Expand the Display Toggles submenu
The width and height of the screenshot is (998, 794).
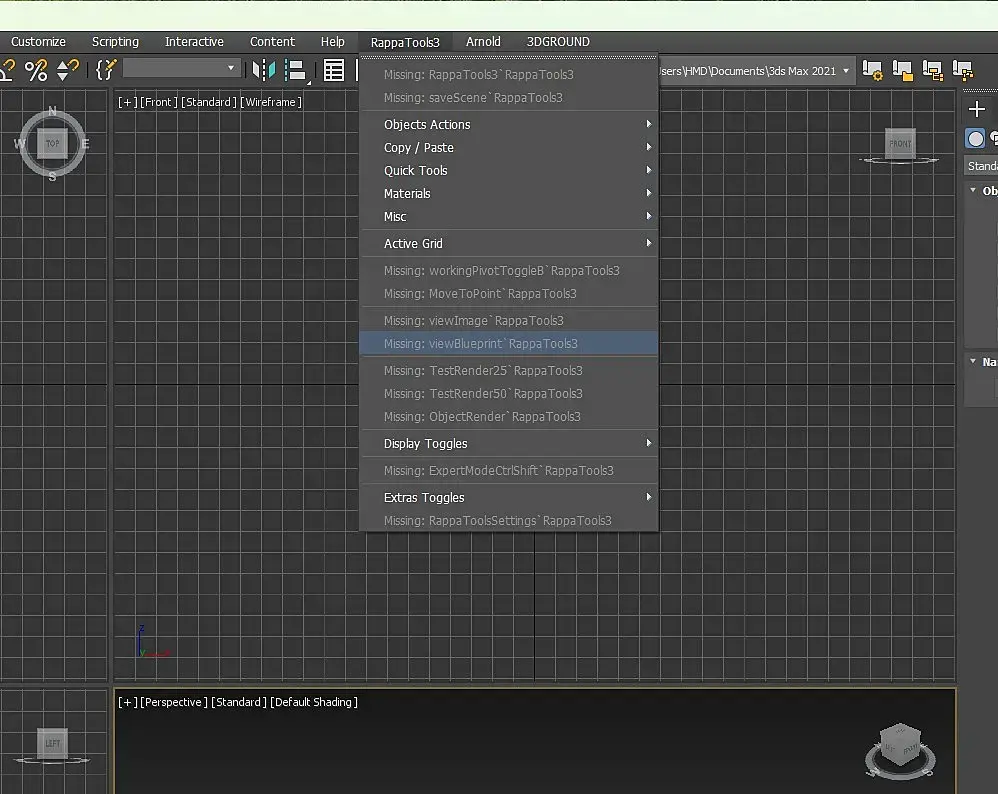click(509, 443)
